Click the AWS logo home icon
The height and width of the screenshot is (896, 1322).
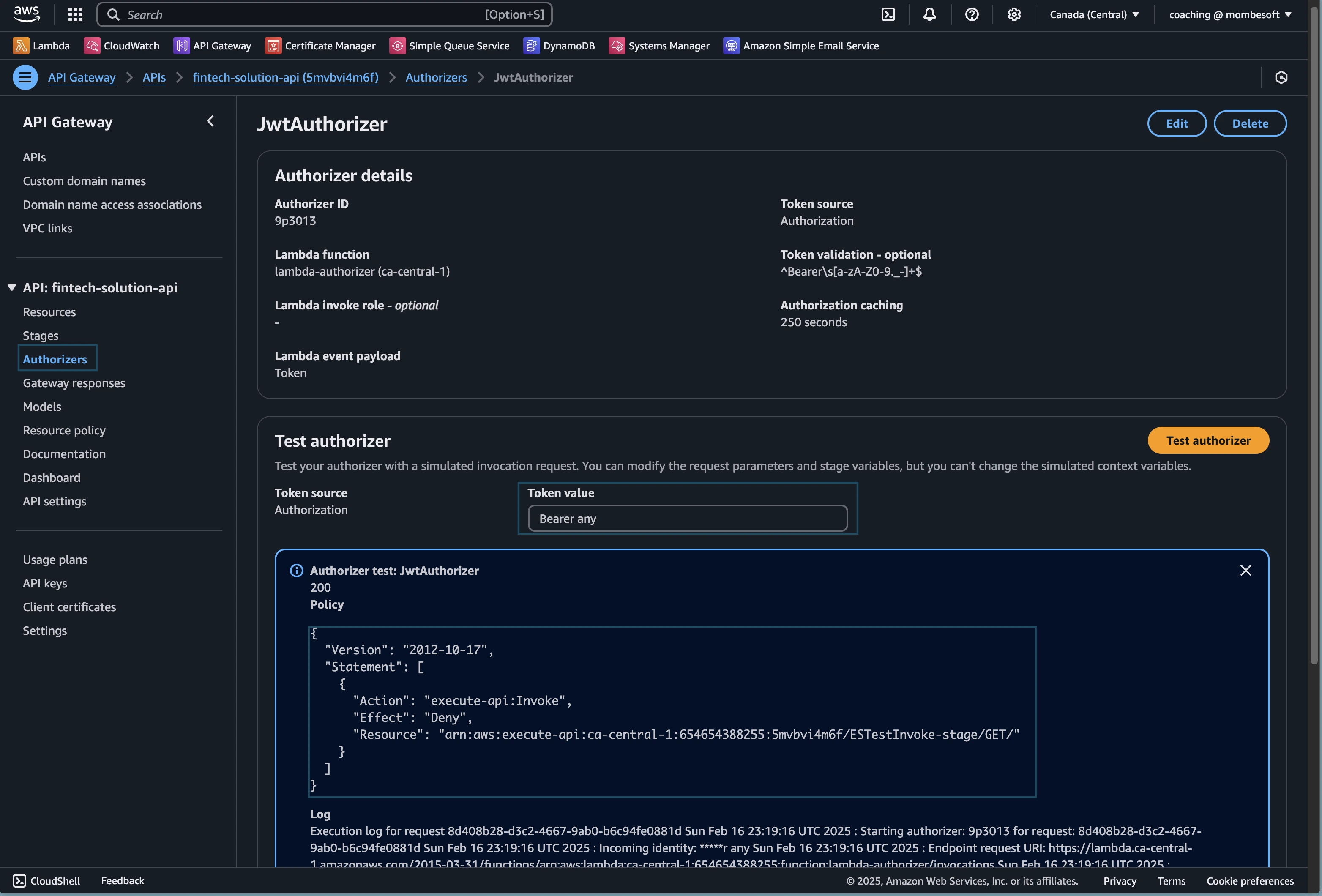27,14
